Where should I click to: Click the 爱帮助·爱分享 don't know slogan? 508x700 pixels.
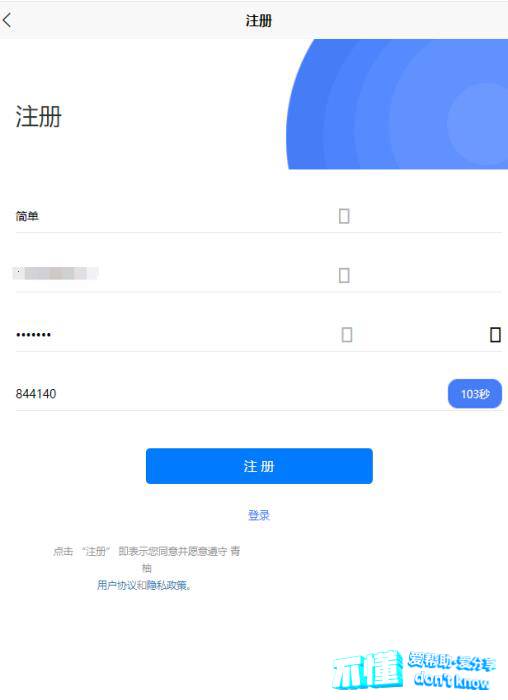(x=451, y=671)
